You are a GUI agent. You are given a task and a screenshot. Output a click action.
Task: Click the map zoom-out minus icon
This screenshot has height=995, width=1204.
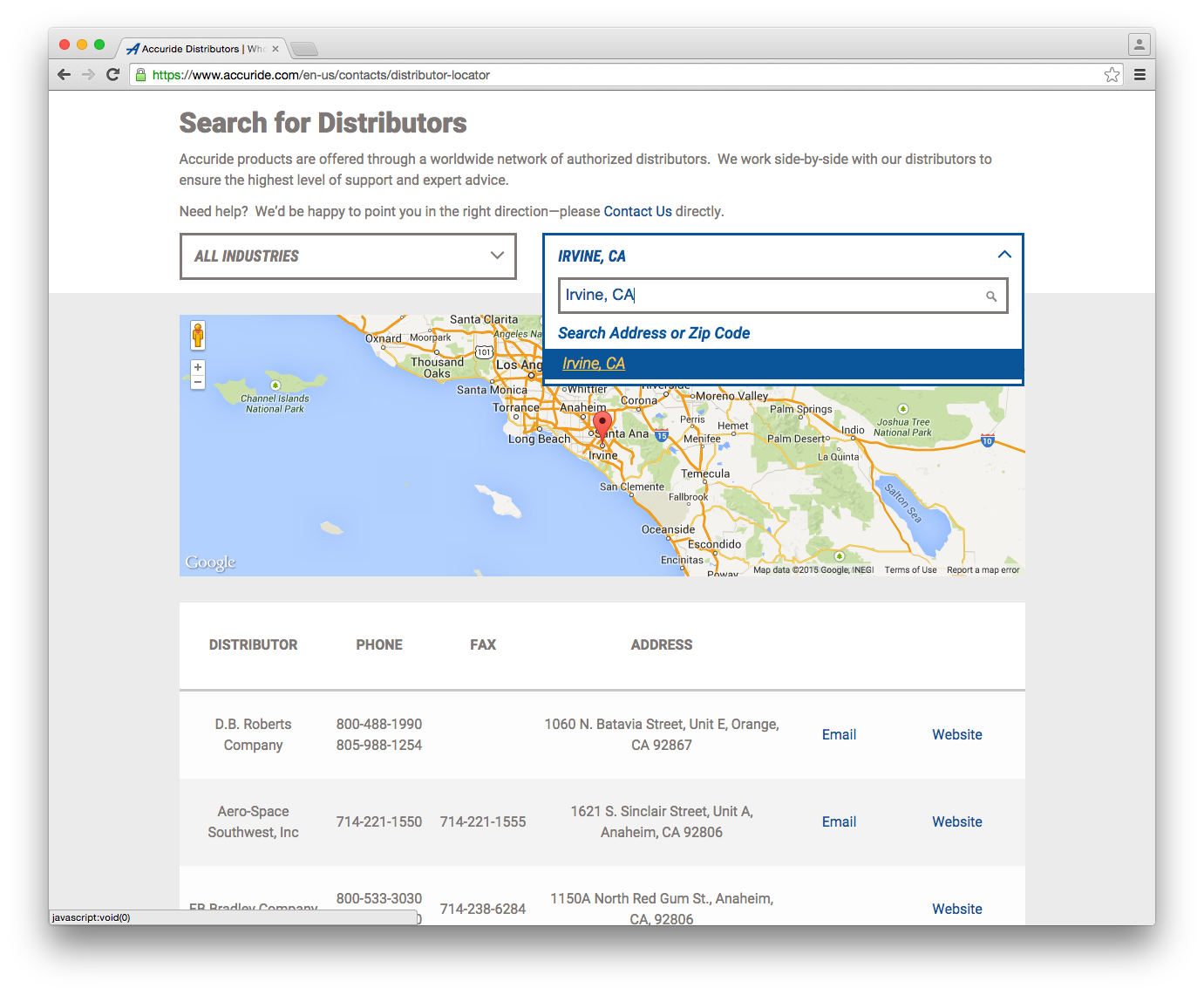(197, 382)
